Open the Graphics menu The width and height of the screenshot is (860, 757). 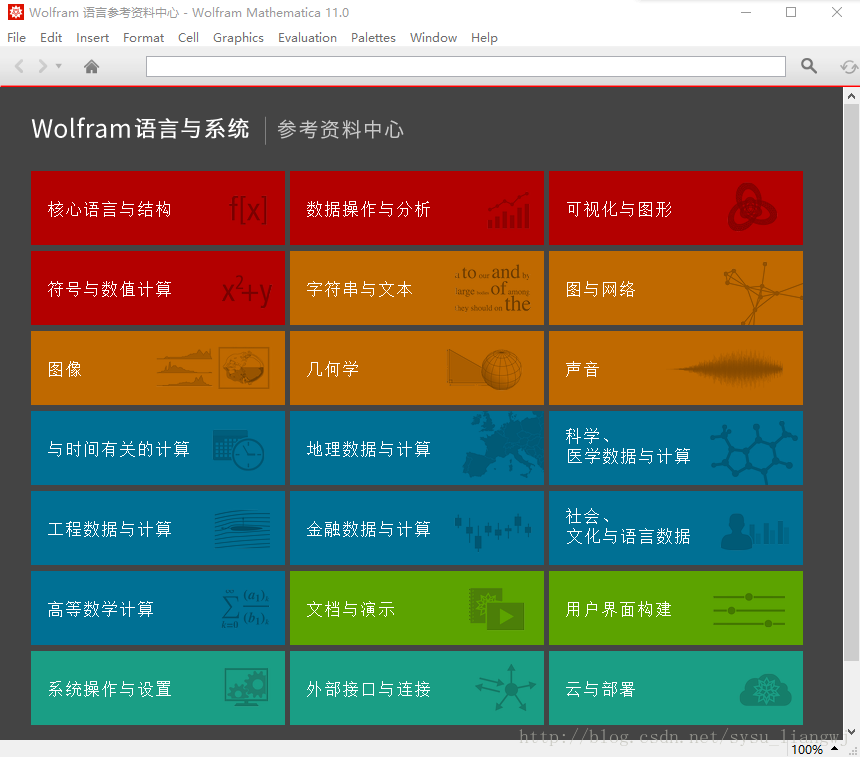pyautogui.click(x=238, y=37)
